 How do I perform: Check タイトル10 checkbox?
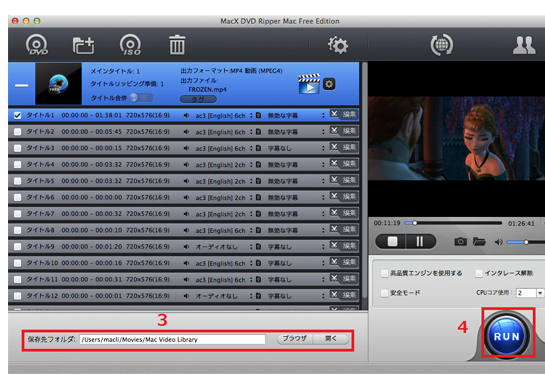click(17, 263)
